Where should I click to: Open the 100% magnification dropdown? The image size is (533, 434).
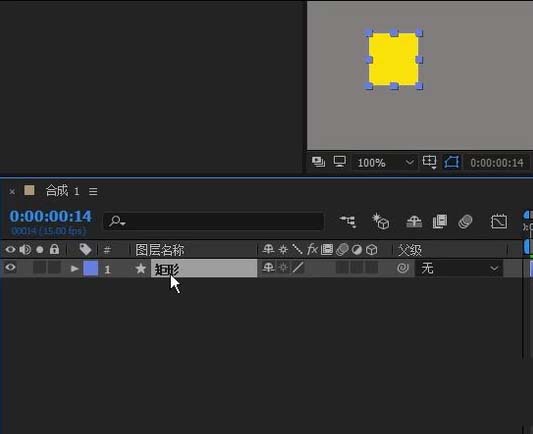385,163
